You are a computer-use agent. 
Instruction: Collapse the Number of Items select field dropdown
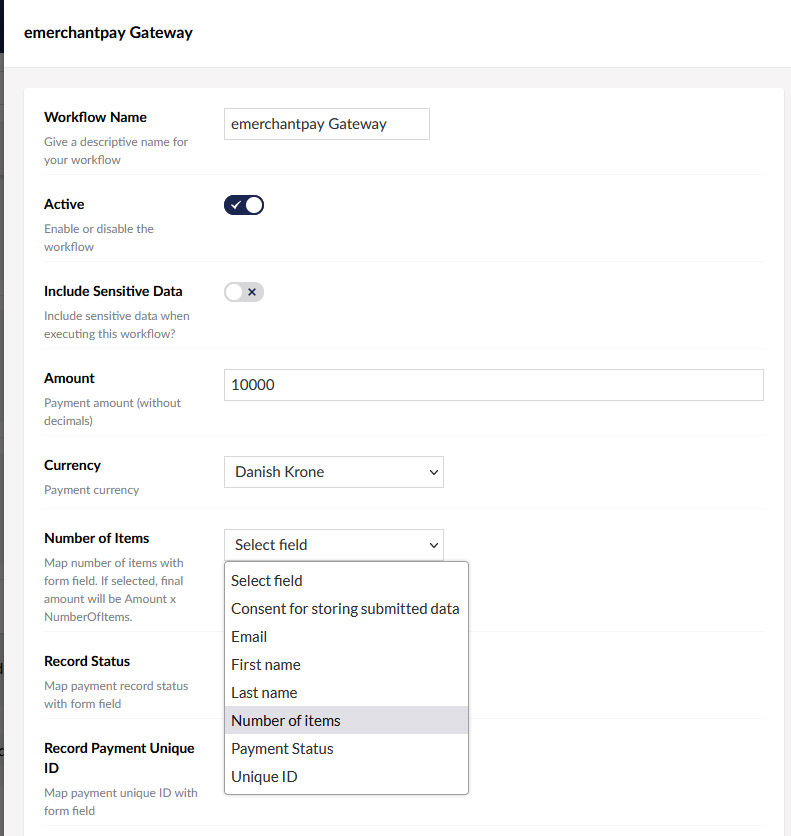(334, 545)
